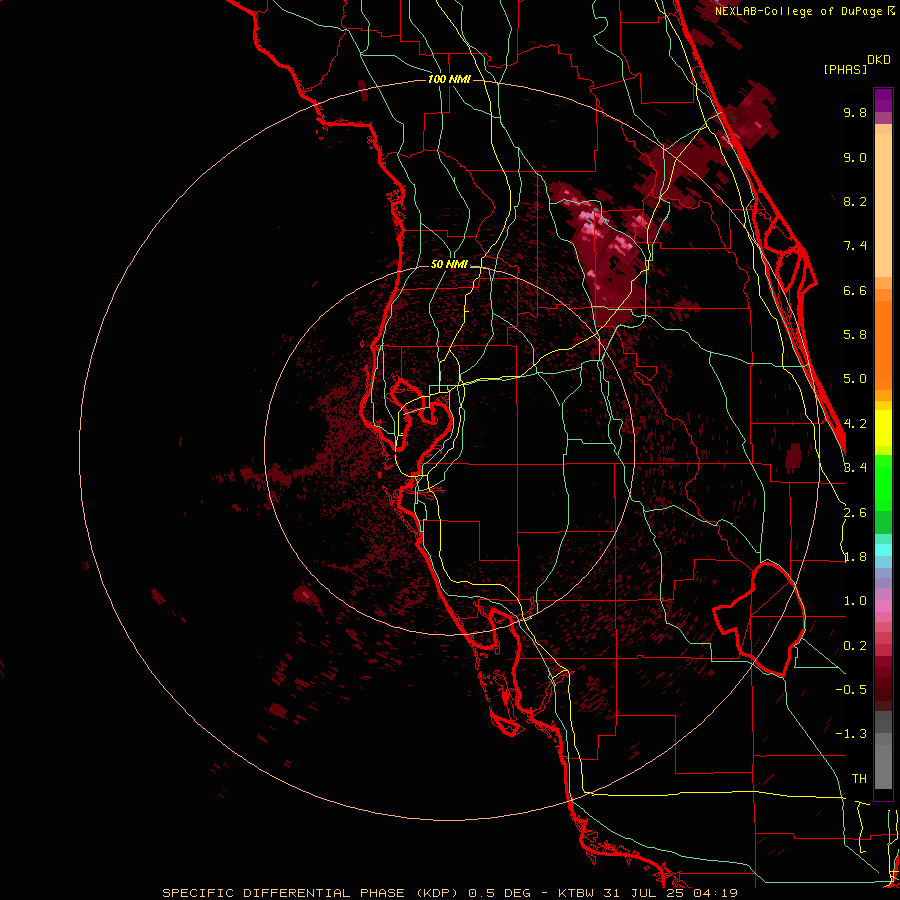The width and height of the screenshot is (900, 900).
Task: Click the 1.0 value on the color scale
Action: click(855, 601)
